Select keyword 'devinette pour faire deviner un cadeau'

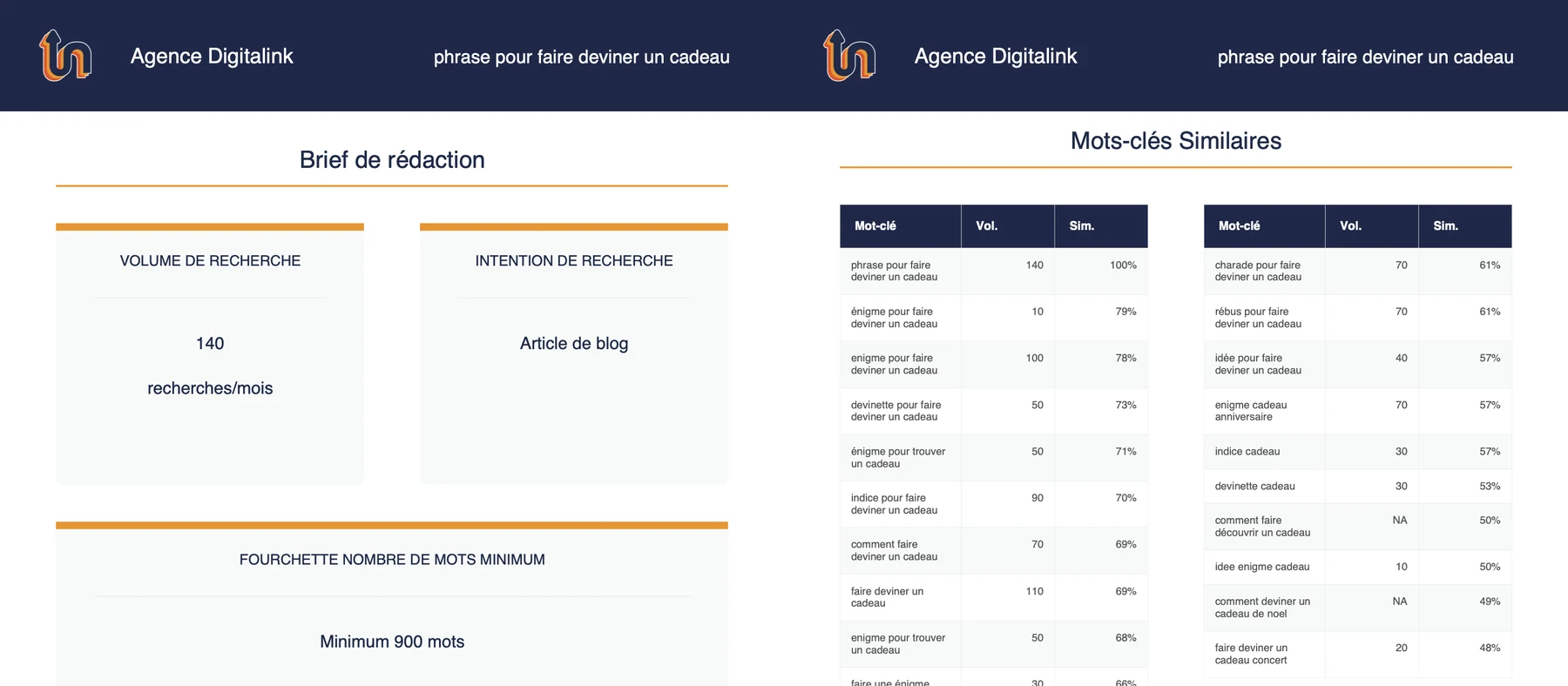[896, 411]
